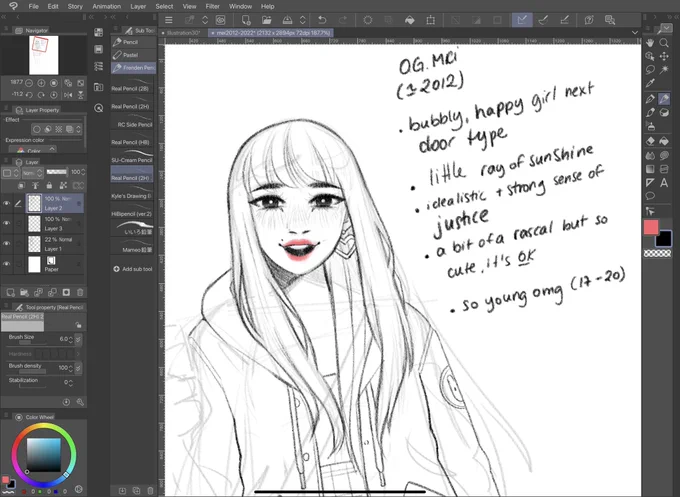Select the Move layer tool
This screenshot has height=497, width=680.
[664, 56]
